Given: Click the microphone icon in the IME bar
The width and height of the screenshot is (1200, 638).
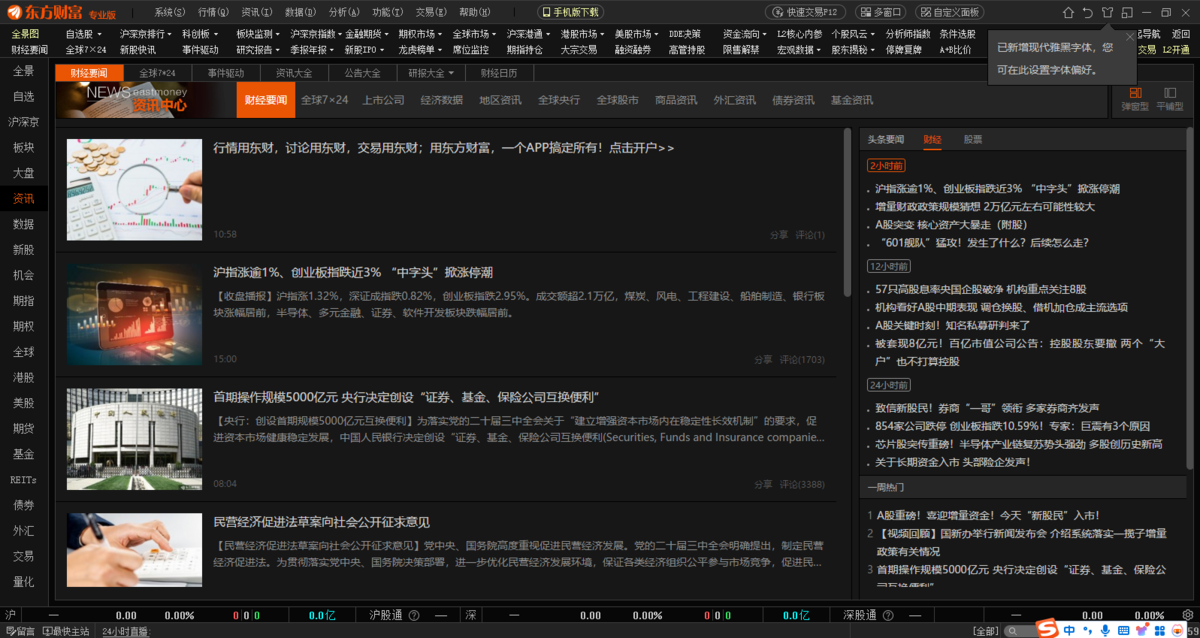Looking at the screenshot, I should (x=1105, y=630).
